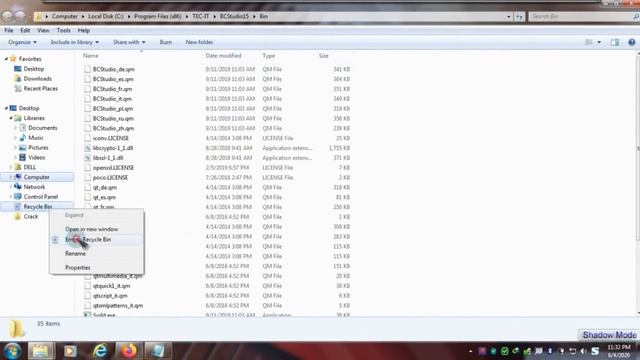Viewport: 640px width, 360px height.
Task: Open address bar history dropdown arrow
Action: tap(509, 17)
